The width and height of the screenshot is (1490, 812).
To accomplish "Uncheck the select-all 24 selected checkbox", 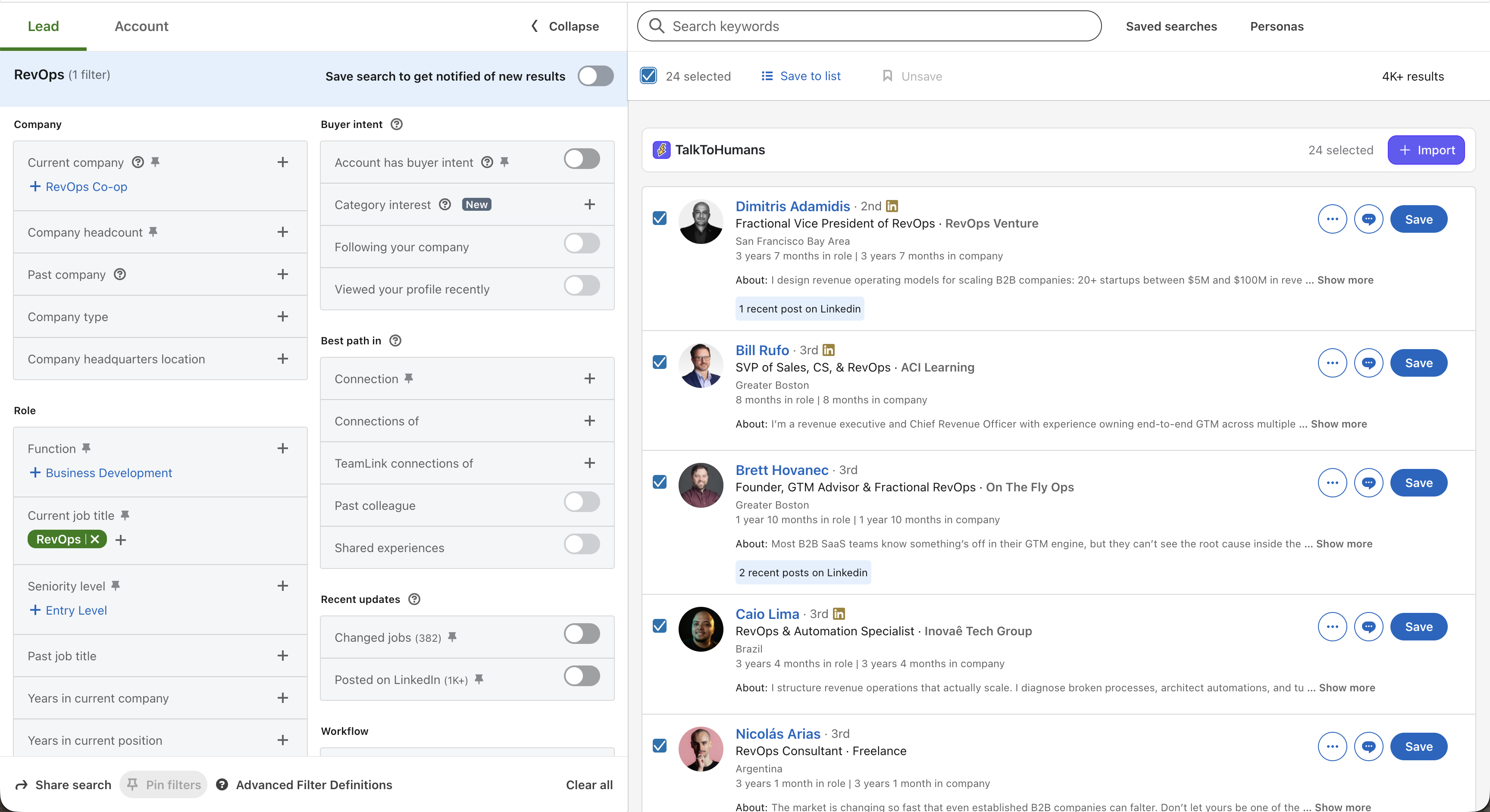I will click(648, 76).
